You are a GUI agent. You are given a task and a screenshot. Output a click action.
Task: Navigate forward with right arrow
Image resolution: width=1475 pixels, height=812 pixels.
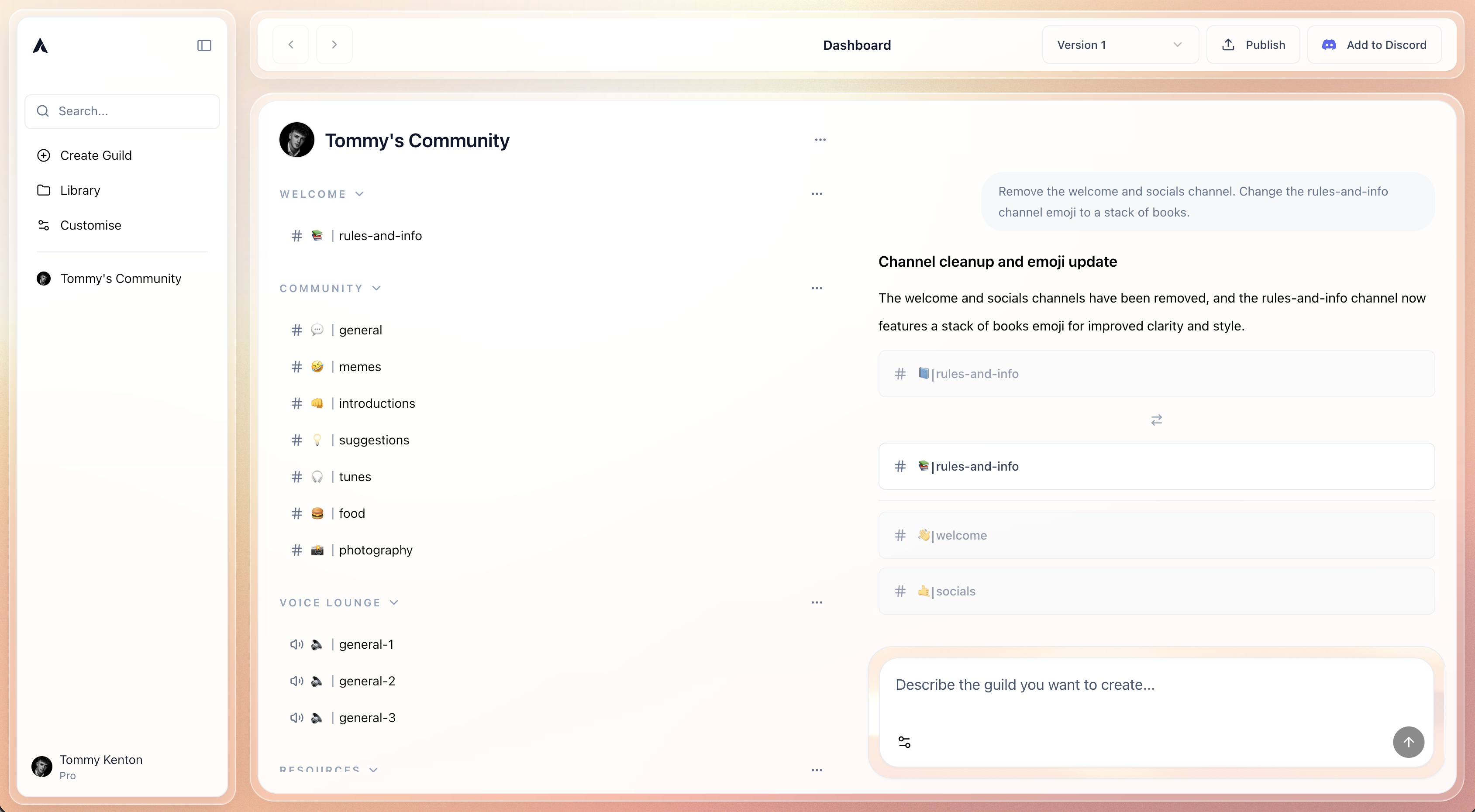pos(334,45)
